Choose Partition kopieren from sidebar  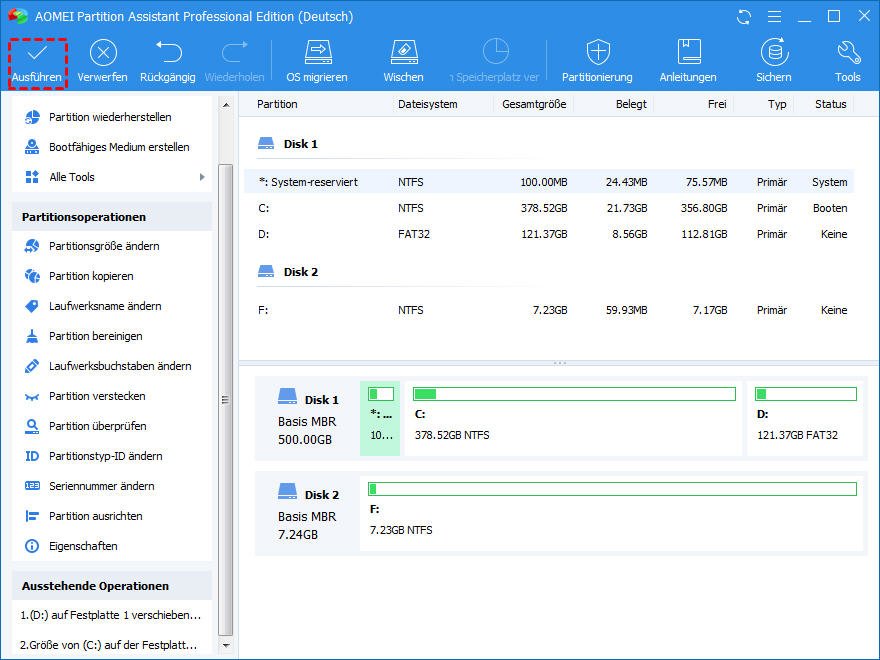91,276
